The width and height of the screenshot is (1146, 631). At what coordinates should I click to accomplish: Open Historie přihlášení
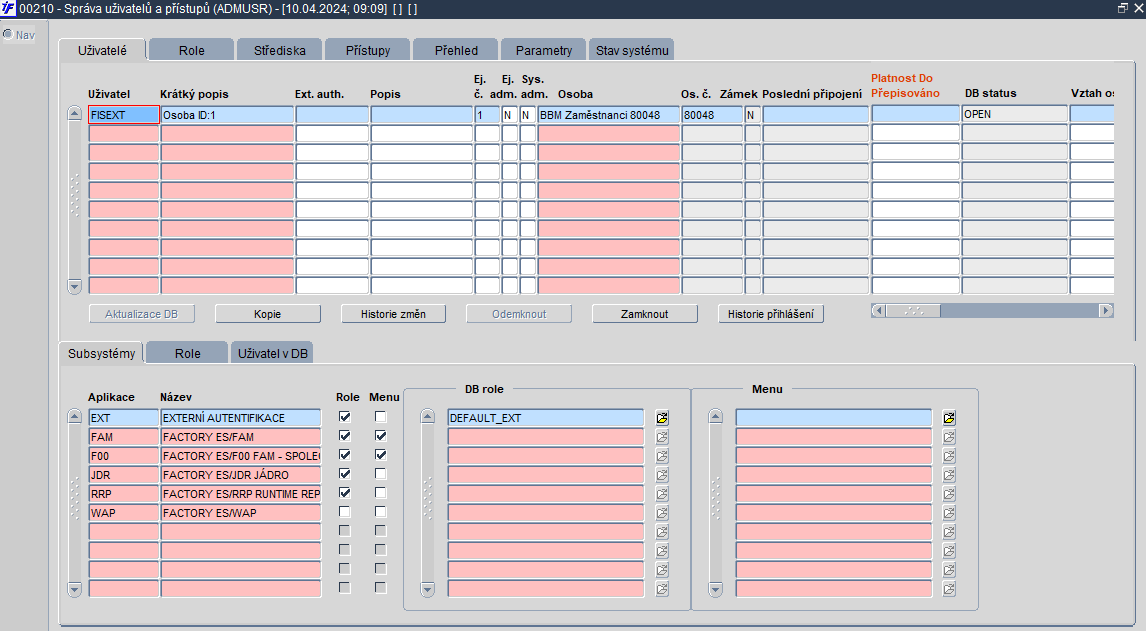point(771,314)
